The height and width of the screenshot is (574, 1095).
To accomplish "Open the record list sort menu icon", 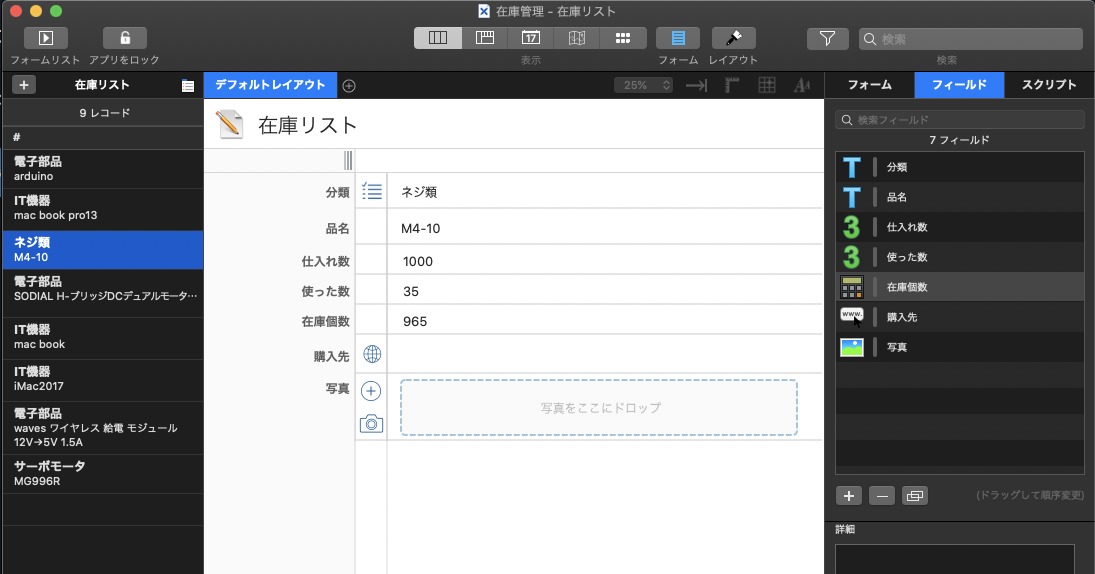I will 188,86.
